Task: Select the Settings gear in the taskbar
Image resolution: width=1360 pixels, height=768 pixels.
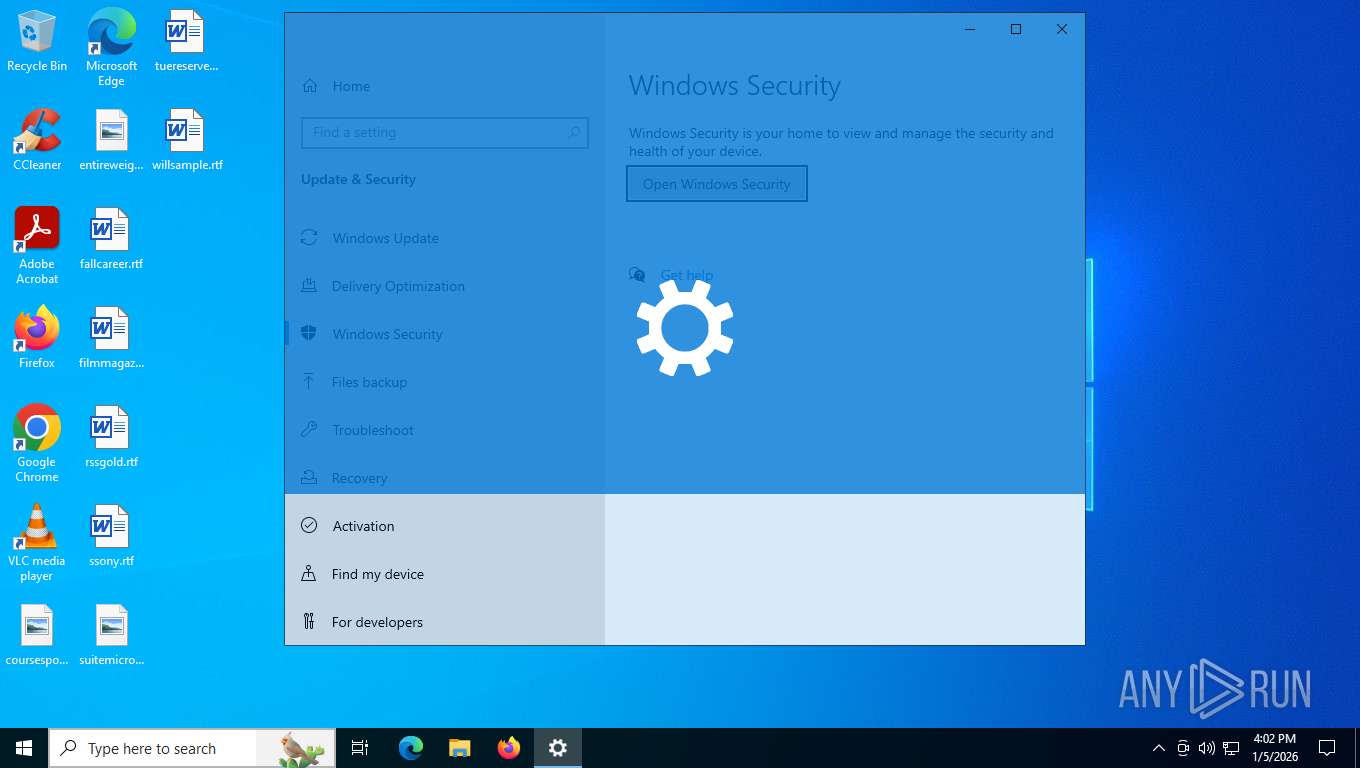Action: 558,748
